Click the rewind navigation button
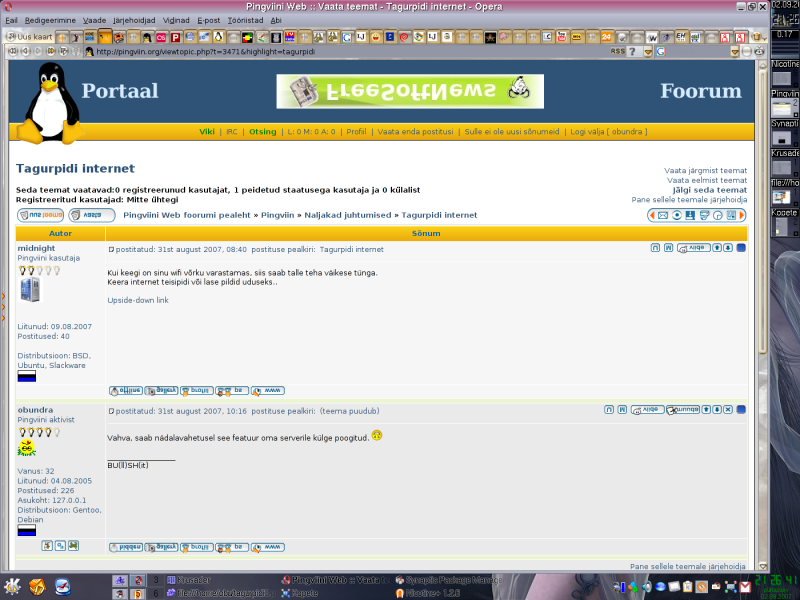The height and width of the screenshot is (600, 800). tap(13, 51)
